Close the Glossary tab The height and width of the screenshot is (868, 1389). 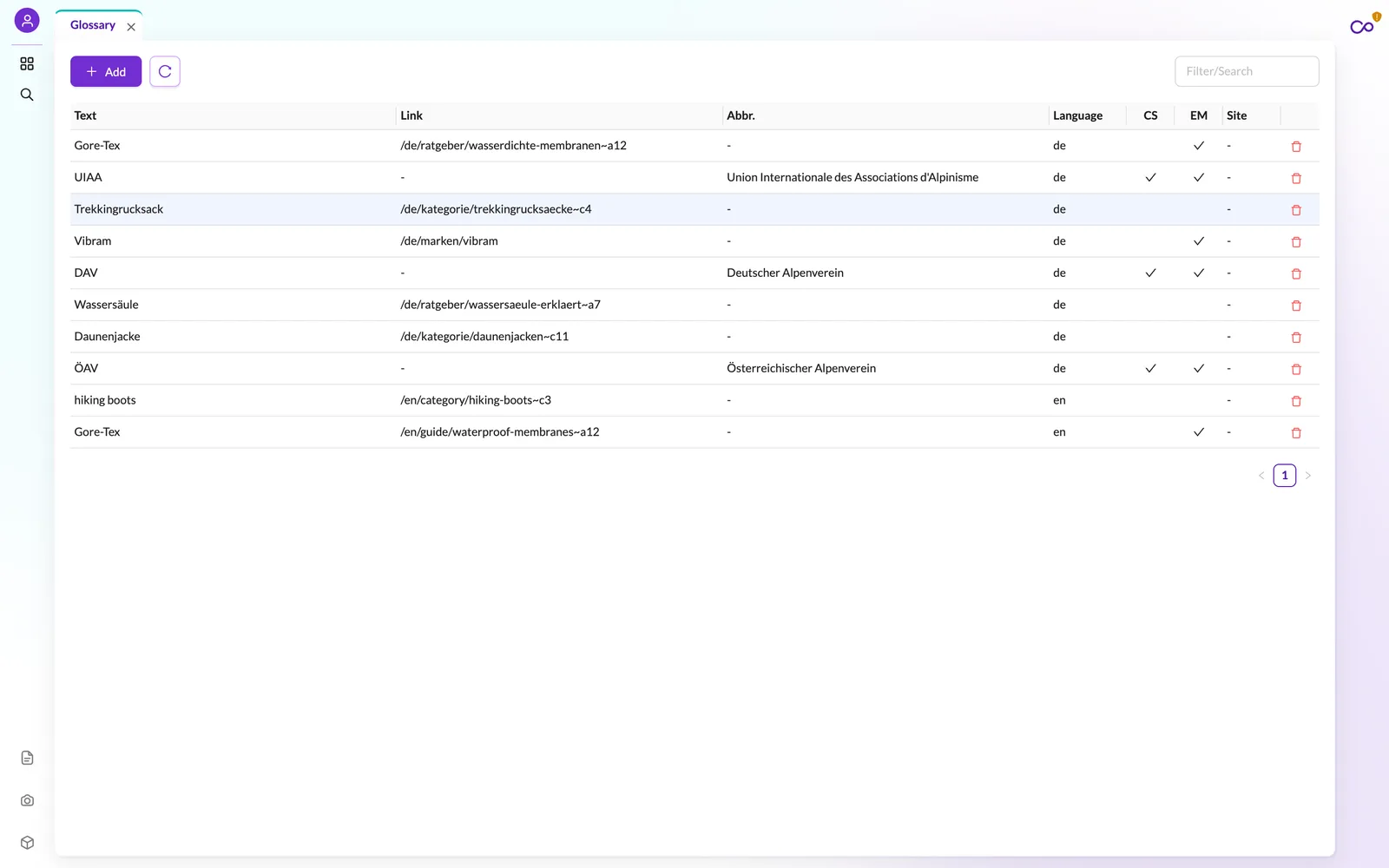131,27
